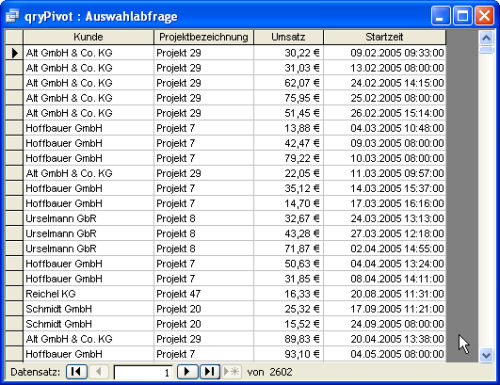Viewport: 500px width, 385px height.
Task: Click the scroll down arrow
Action: 486,355
